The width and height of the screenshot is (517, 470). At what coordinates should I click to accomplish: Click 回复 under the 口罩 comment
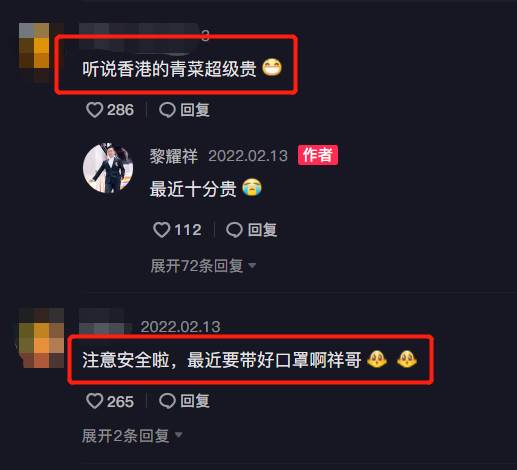(x=195, y=401)
